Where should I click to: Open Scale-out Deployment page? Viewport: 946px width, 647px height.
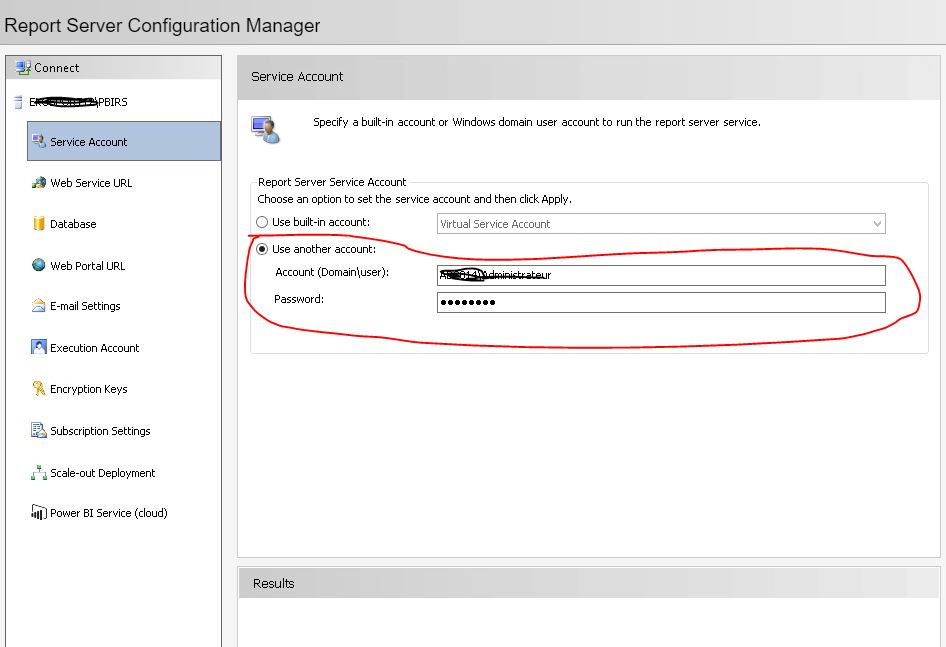[103, 473]
